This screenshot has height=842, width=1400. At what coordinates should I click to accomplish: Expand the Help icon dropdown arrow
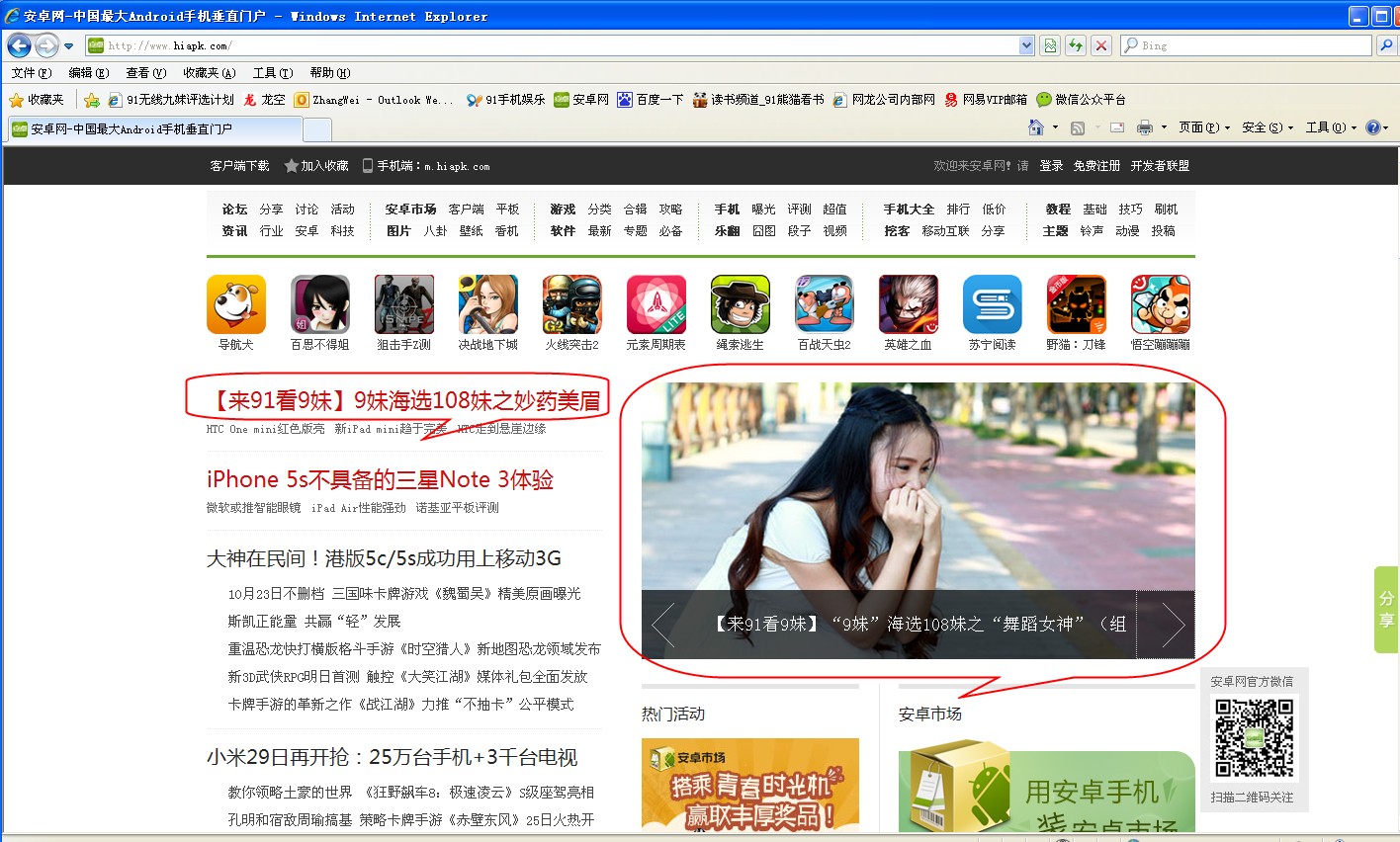(x=1386, y=127)
